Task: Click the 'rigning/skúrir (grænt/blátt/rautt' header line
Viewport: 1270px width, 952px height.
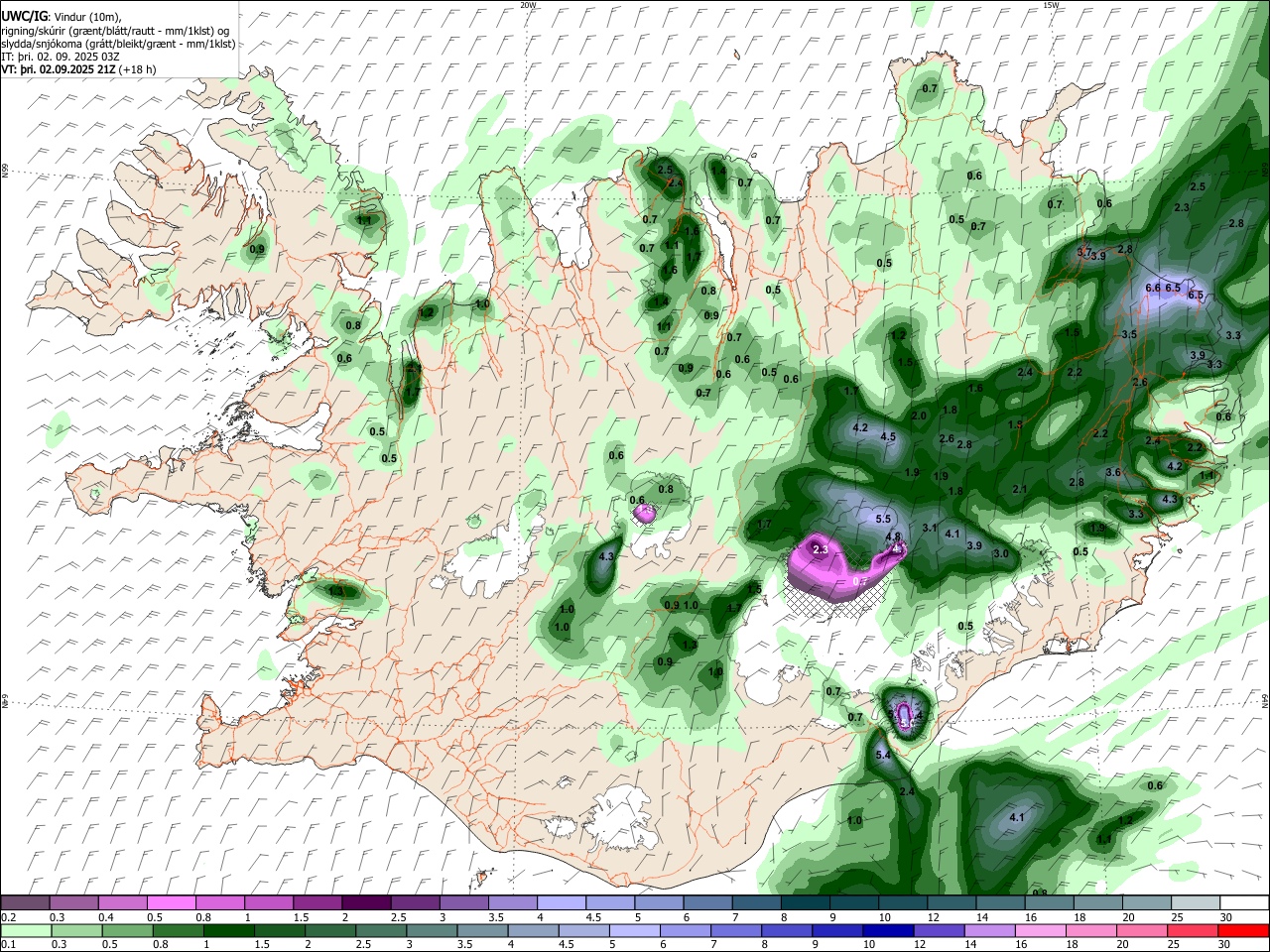Action: [115, 31]
